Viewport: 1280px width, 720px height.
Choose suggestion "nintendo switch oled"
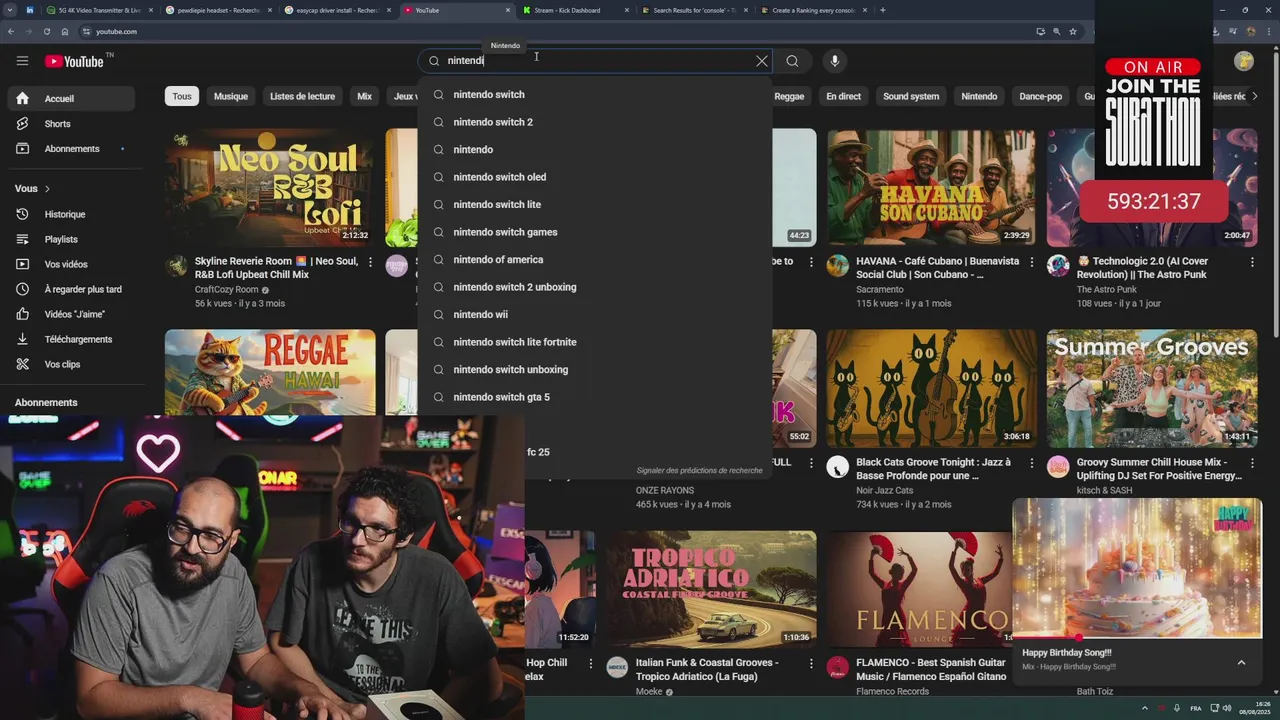tap(595, 177)
